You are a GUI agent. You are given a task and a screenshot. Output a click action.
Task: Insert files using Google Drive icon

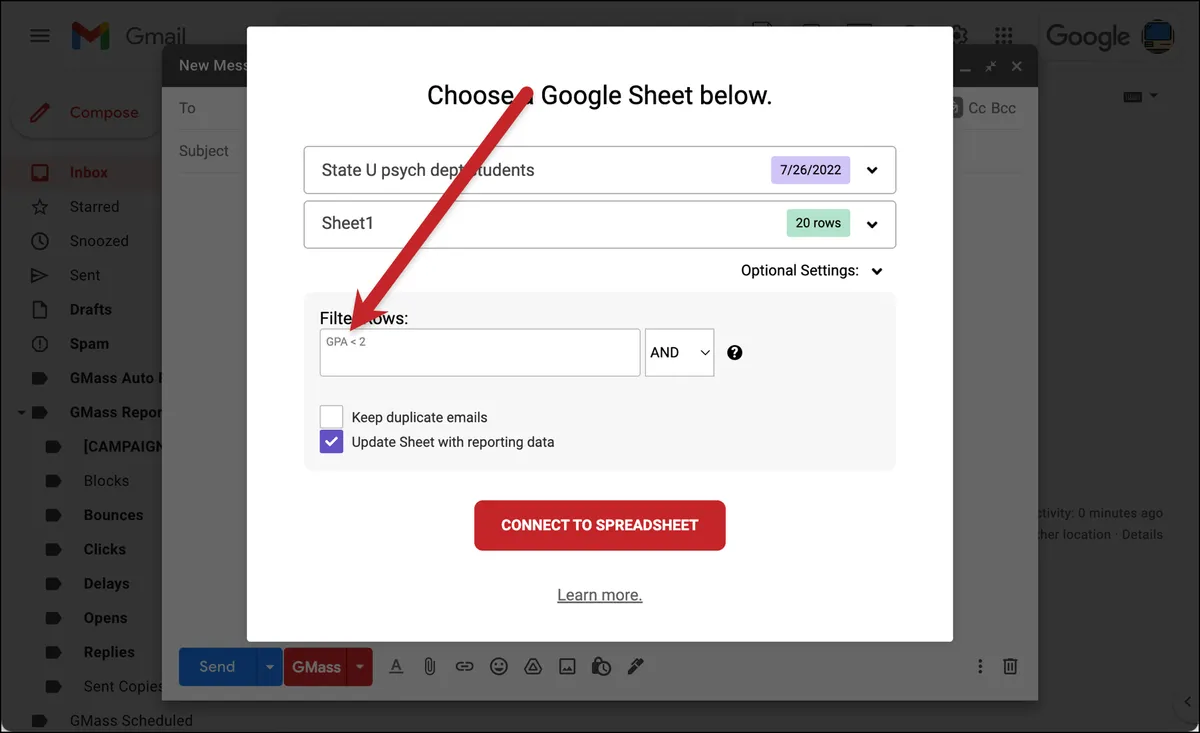coord(533,666)
